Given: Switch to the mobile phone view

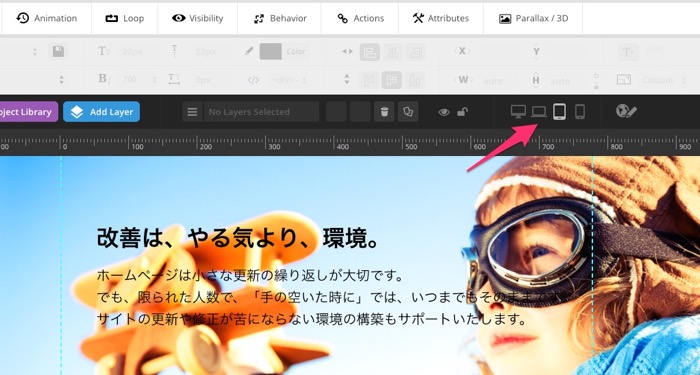Looking at the screenshot, I should (579, 112).
